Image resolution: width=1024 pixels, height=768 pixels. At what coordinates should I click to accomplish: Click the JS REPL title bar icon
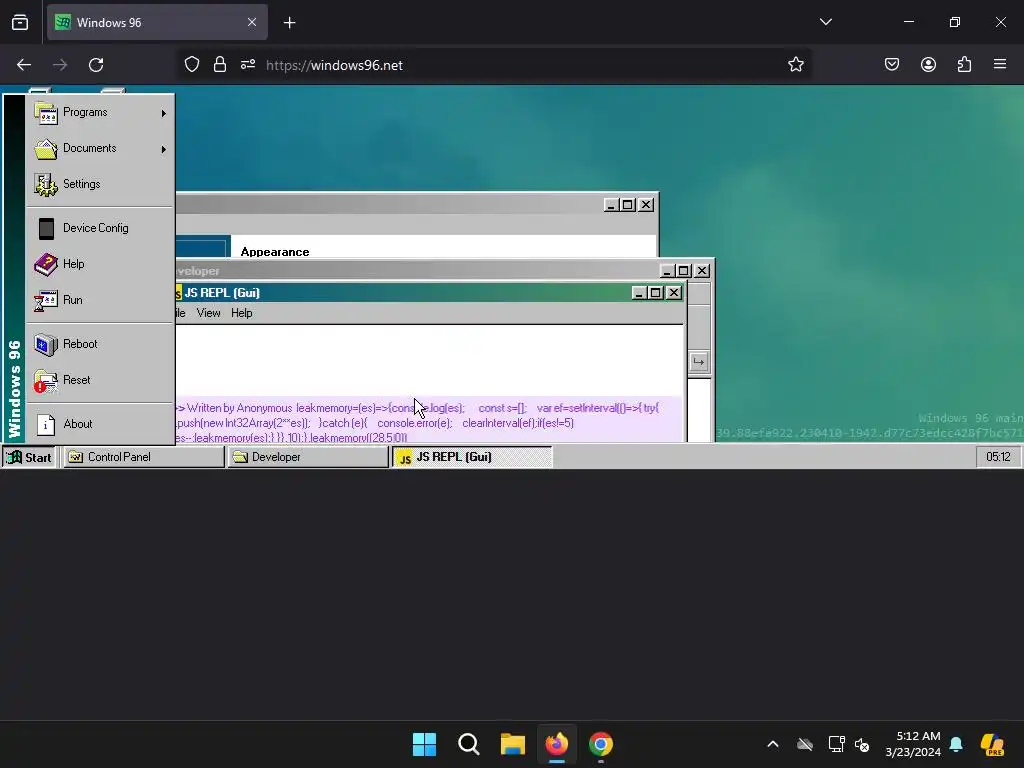(x=178, y=293)
